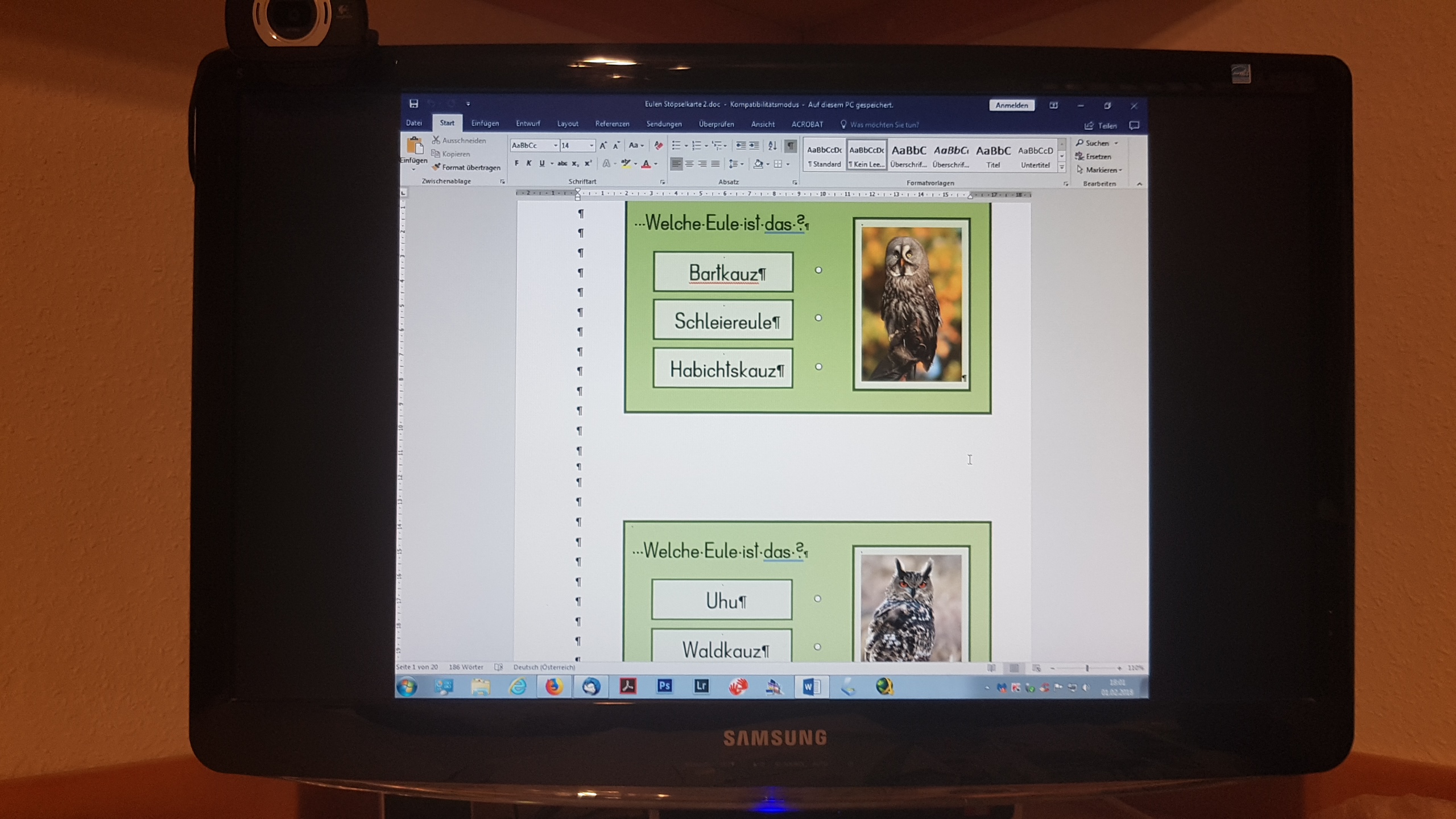Viewport: 1456px width, 819px height.
Task: Switch to the Einfügen ribbon tab
Action: coord(485,123)
